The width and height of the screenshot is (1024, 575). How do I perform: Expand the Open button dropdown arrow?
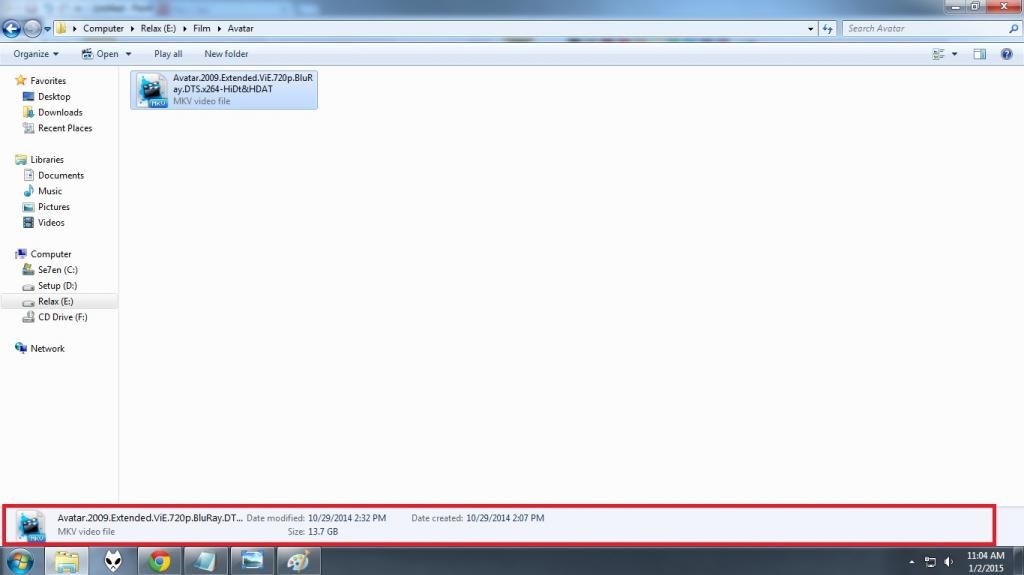coord(129,54)
